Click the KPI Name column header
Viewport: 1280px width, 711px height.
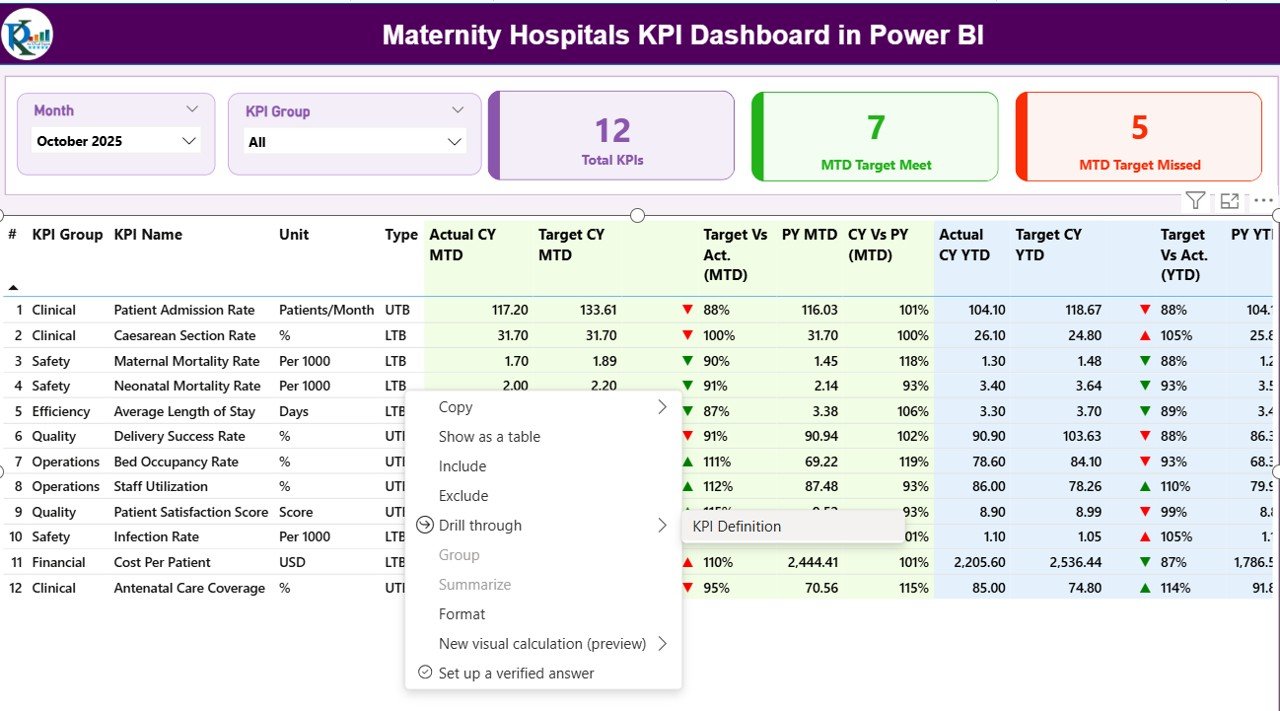tap(148, 235)
